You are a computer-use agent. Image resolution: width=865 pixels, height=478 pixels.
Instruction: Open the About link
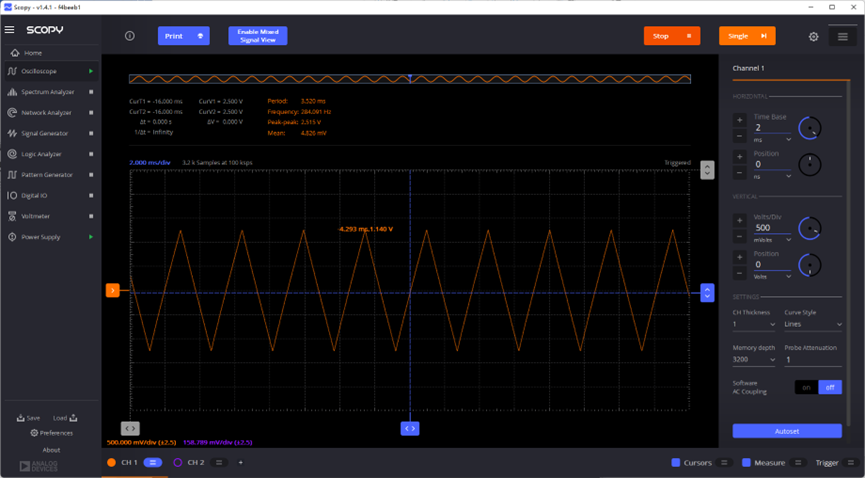[x=51, y=450]
